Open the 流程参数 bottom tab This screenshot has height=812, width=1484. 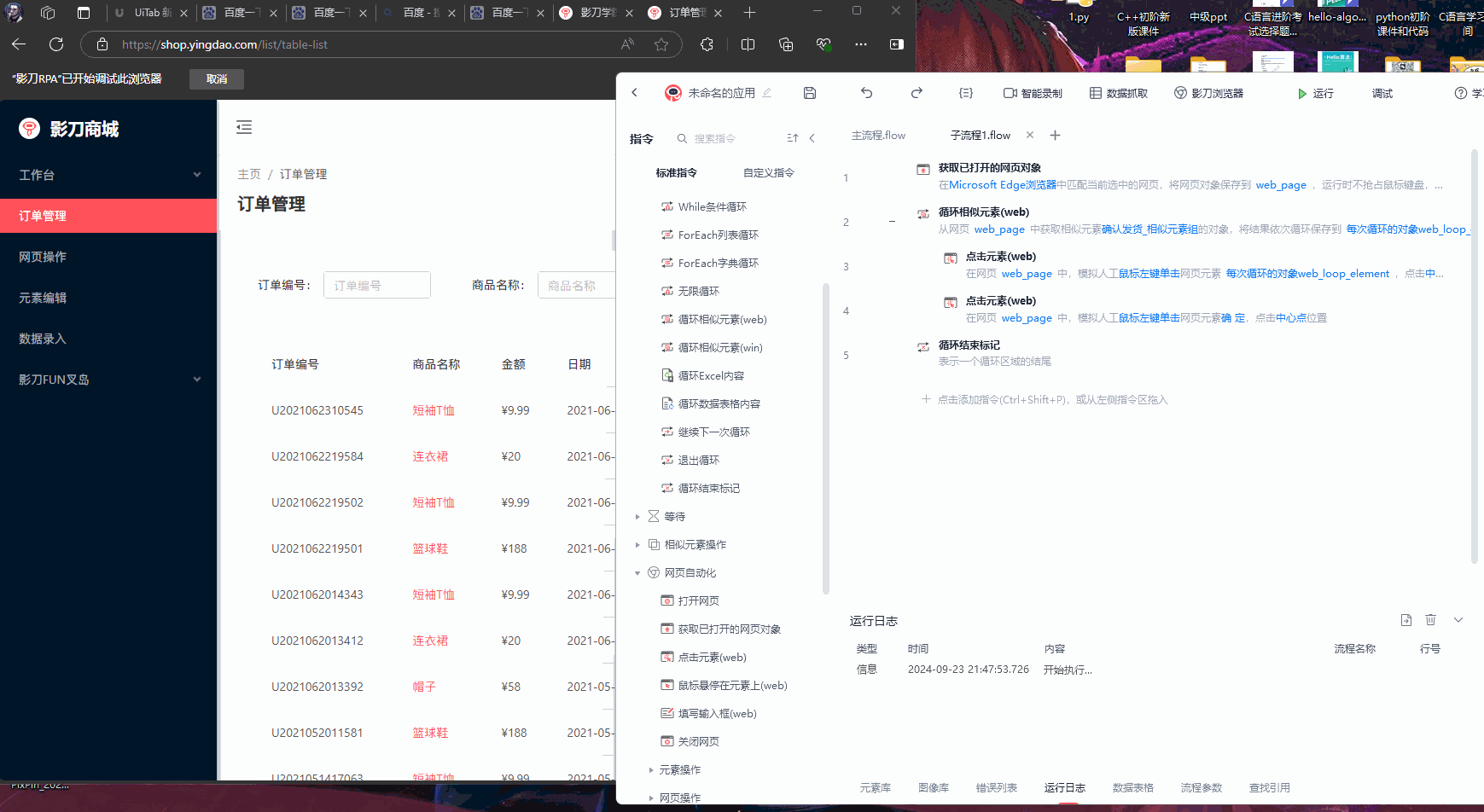pos(1202,787)
